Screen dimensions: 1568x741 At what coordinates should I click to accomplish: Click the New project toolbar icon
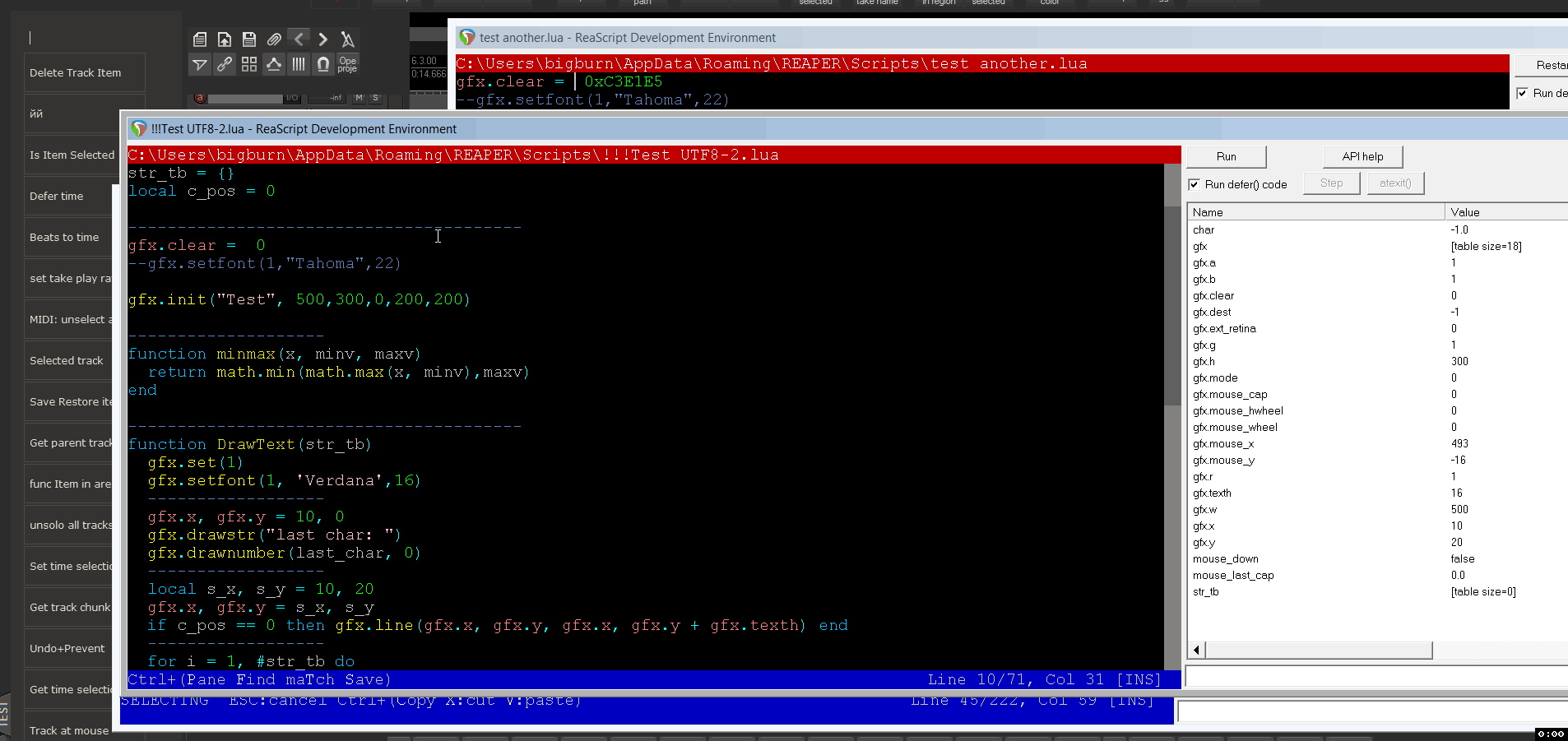tap(200, 39)
